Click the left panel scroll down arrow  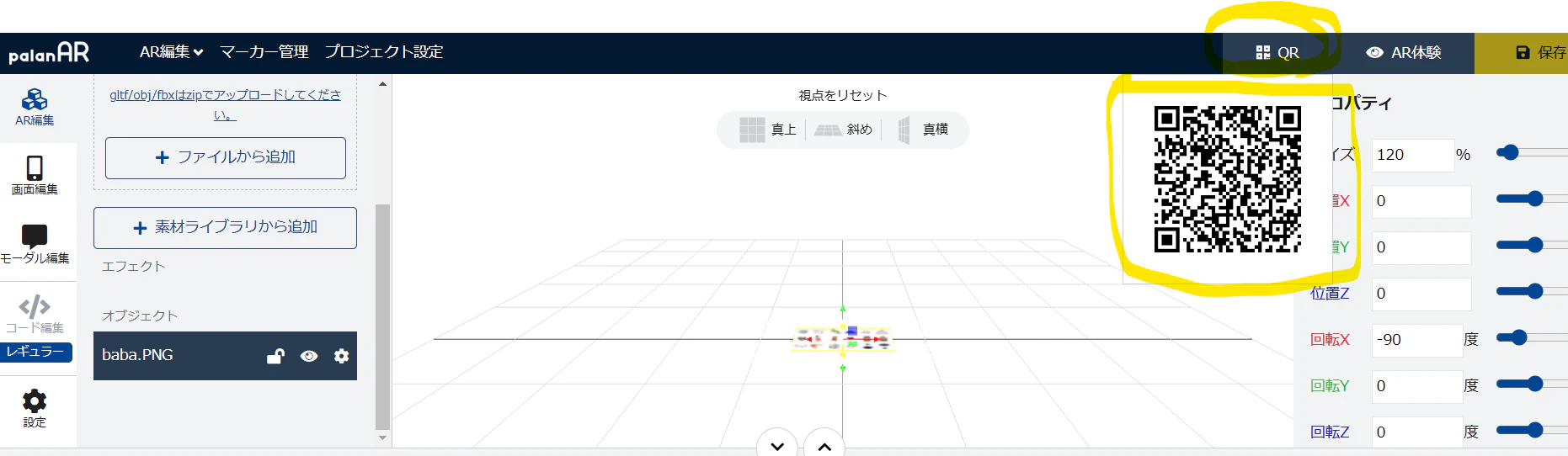pyautogui.click(x=382, y=437)
